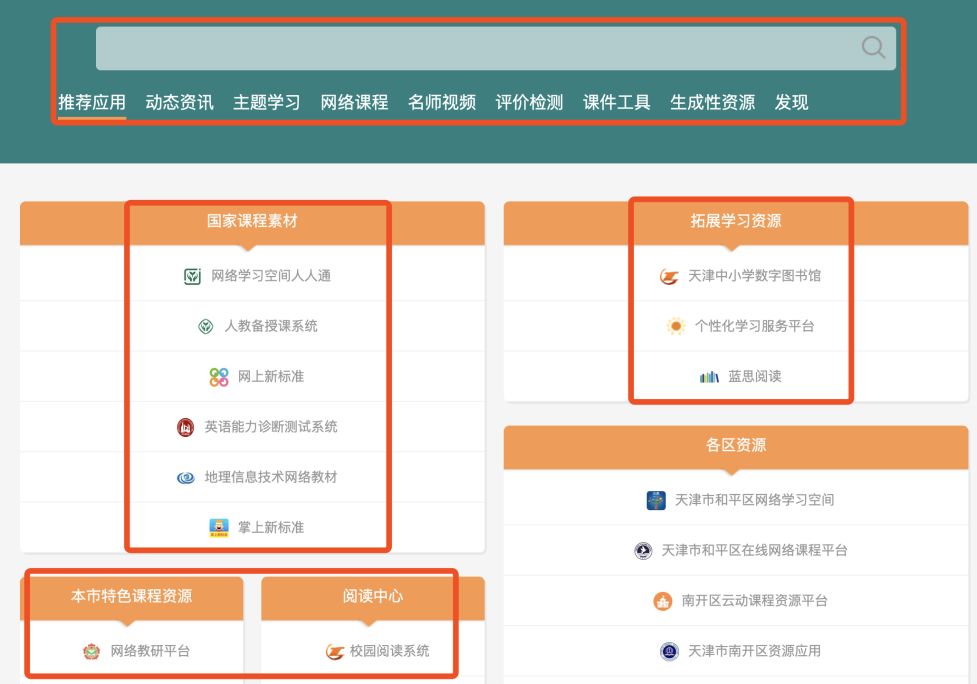977x684 pixels.
Task: Open the 人教备授课系统 link
Action: 271,326
